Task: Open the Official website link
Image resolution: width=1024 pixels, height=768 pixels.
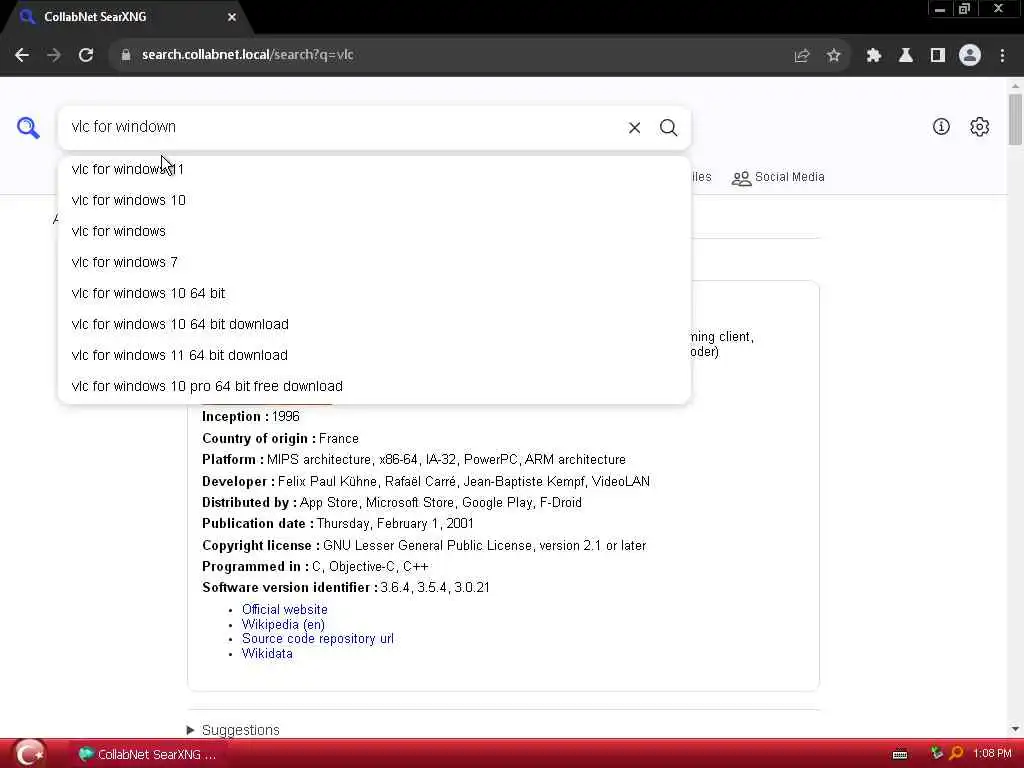Action: [x=285, y=609]
